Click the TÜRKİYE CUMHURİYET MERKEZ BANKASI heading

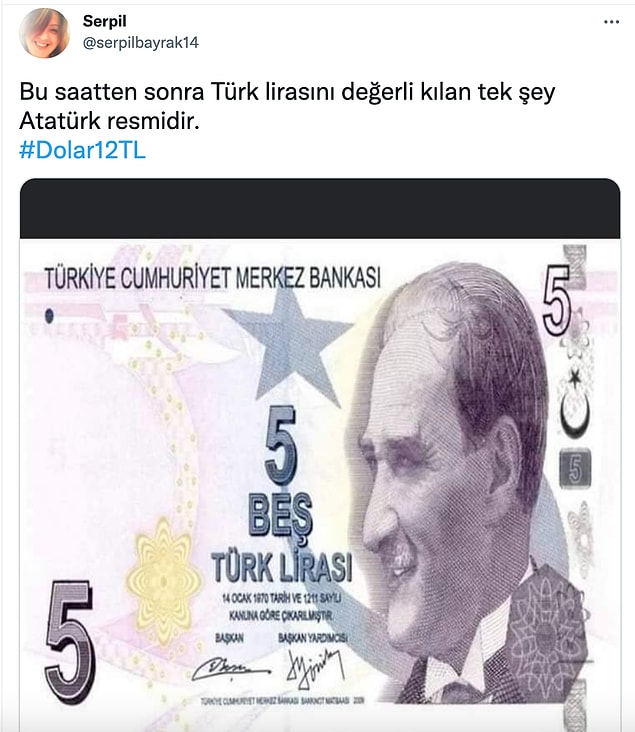point(212,279)
